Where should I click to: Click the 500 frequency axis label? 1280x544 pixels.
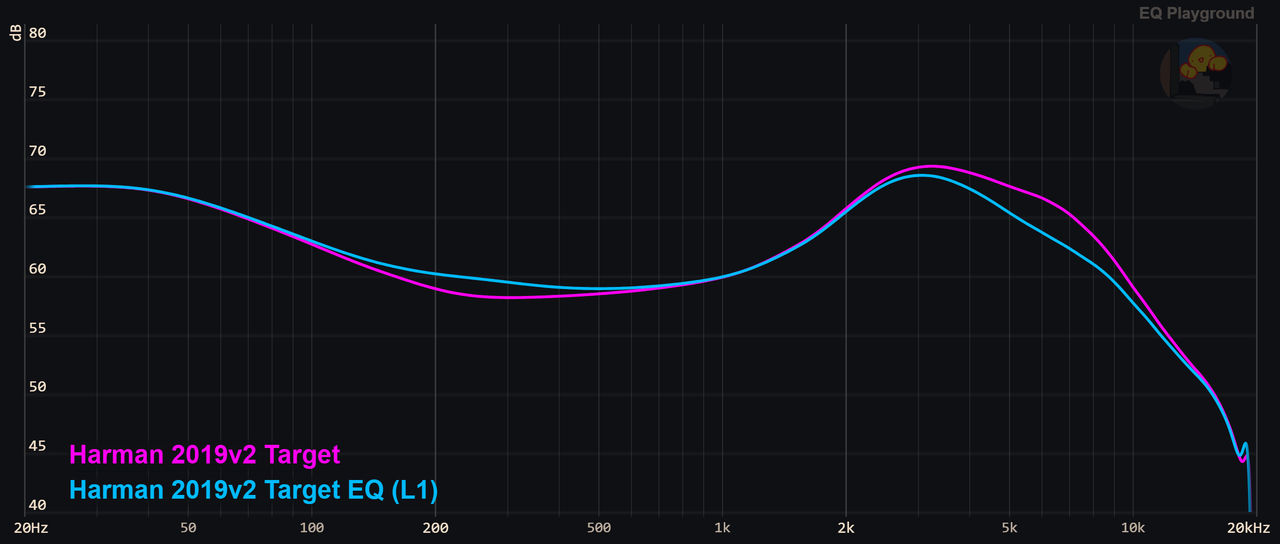599,528
